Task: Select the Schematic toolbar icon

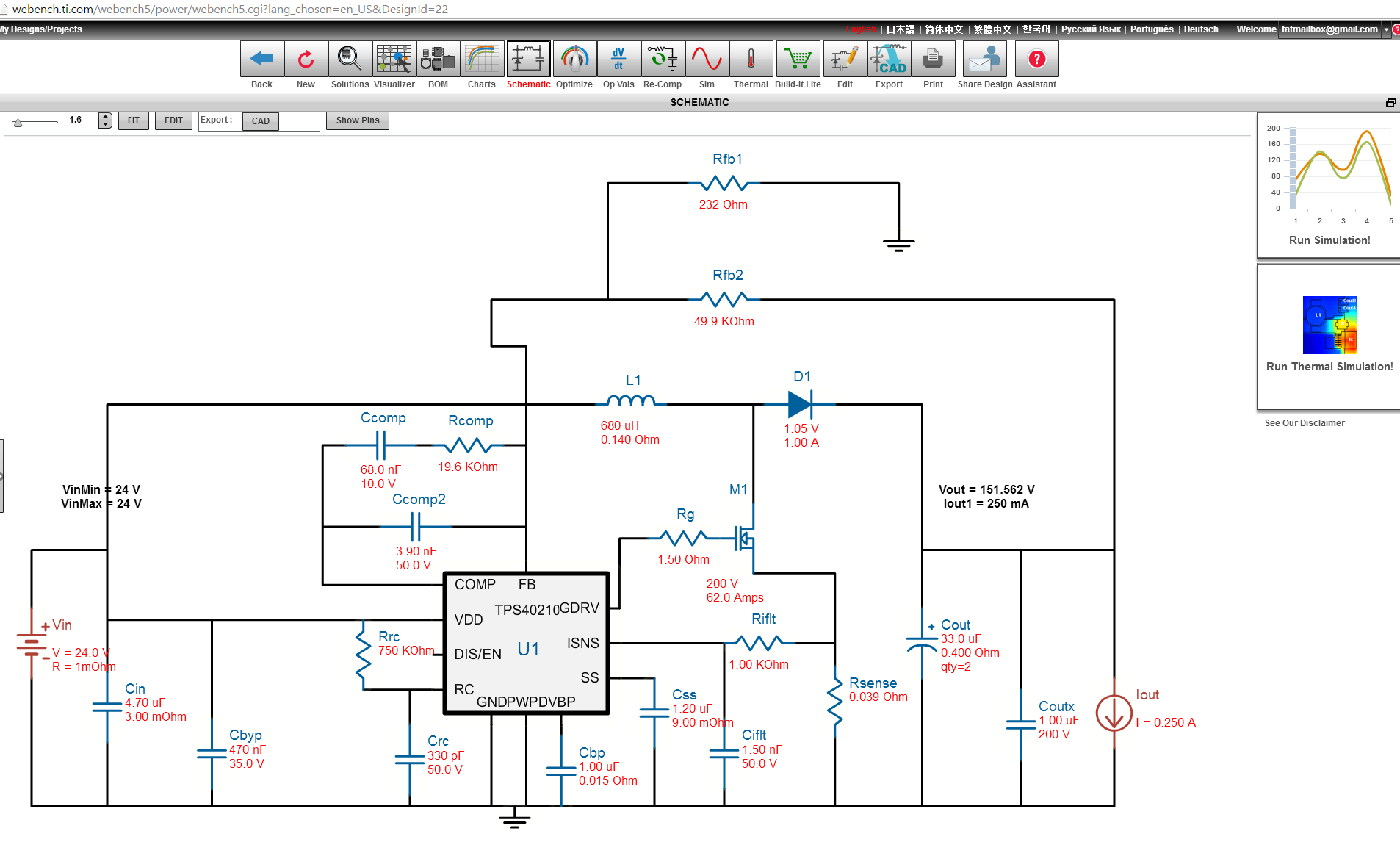Action: [x=528, y=59]
